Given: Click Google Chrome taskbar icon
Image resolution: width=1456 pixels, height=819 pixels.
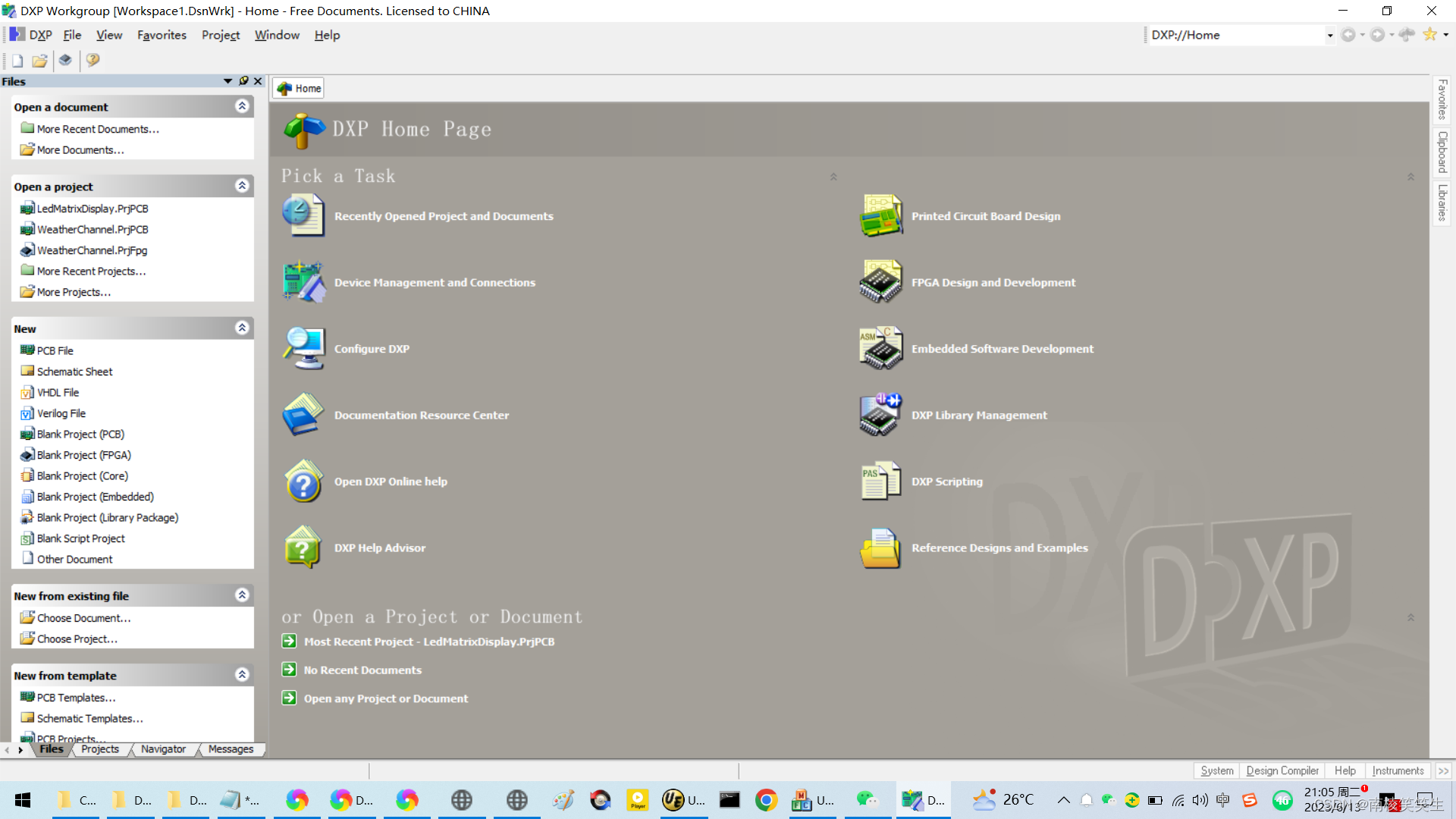Looking at the screenshot, I should tap(766, 800).
